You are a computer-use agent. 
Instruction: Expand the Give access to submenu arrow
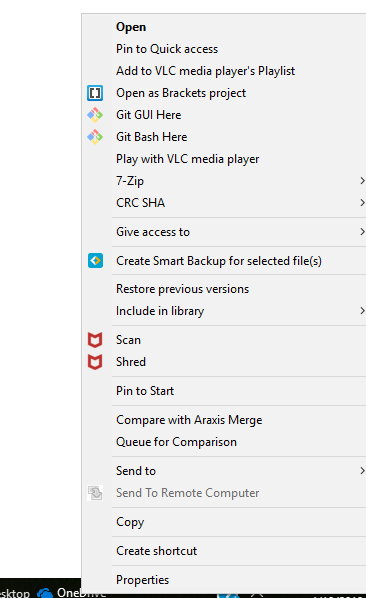(362, 232)
